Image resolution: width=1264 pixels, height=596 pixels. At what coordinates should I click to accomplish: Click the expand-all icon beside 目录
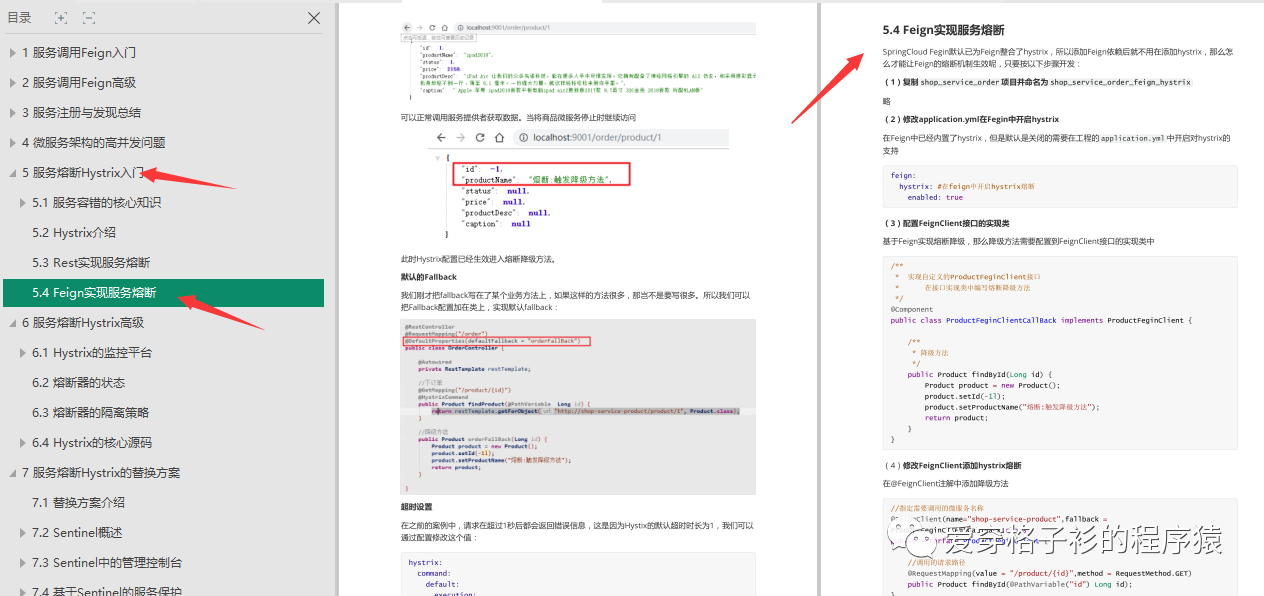[61, 17]
